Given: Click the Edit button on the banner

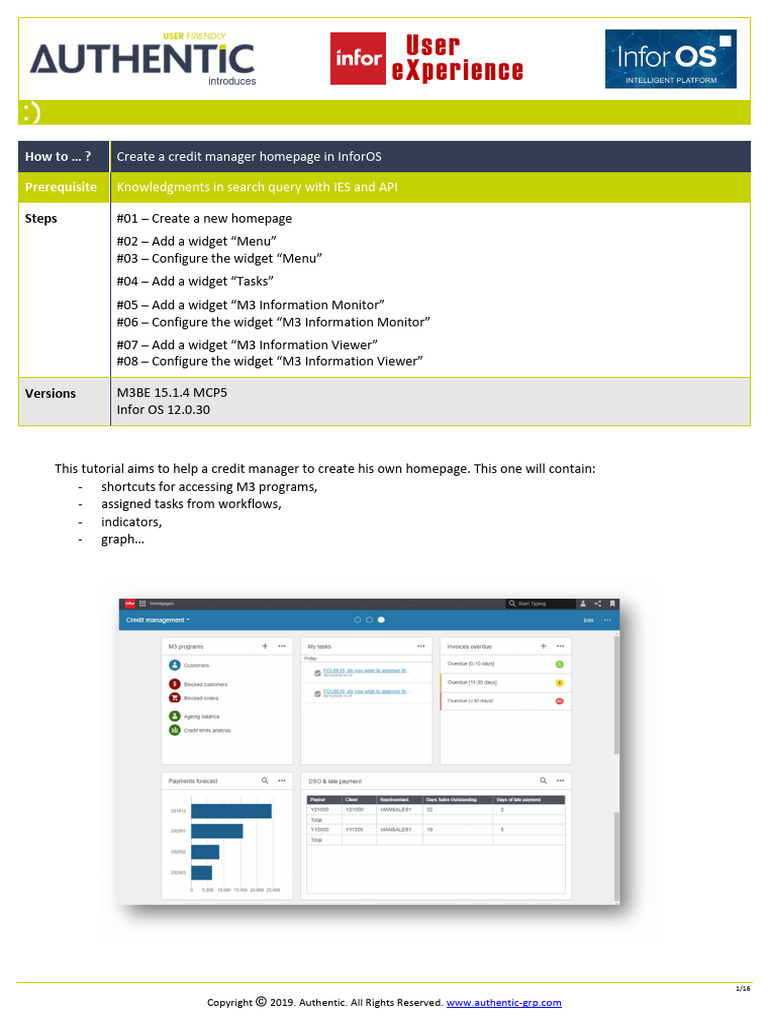Looking at the screenshot, I should 588,620.
